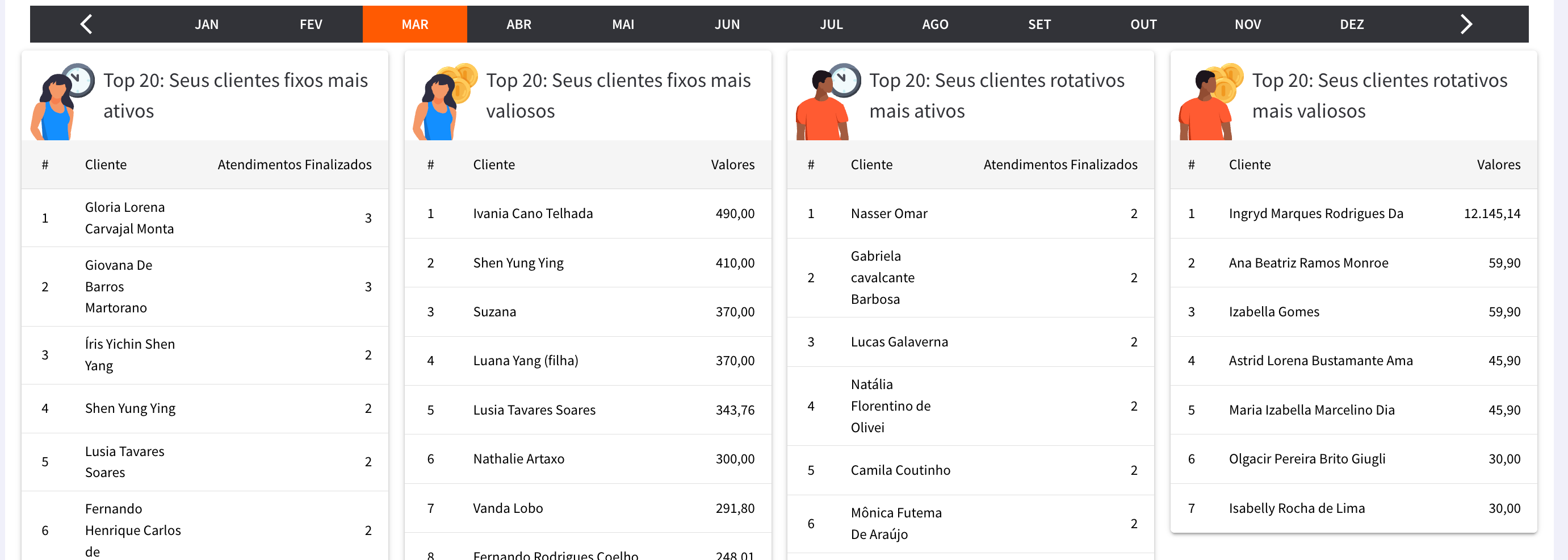Click Atendimentos Finalizados header in fixos ativos table
This screenshot has height=560, width=1568.
294,165
